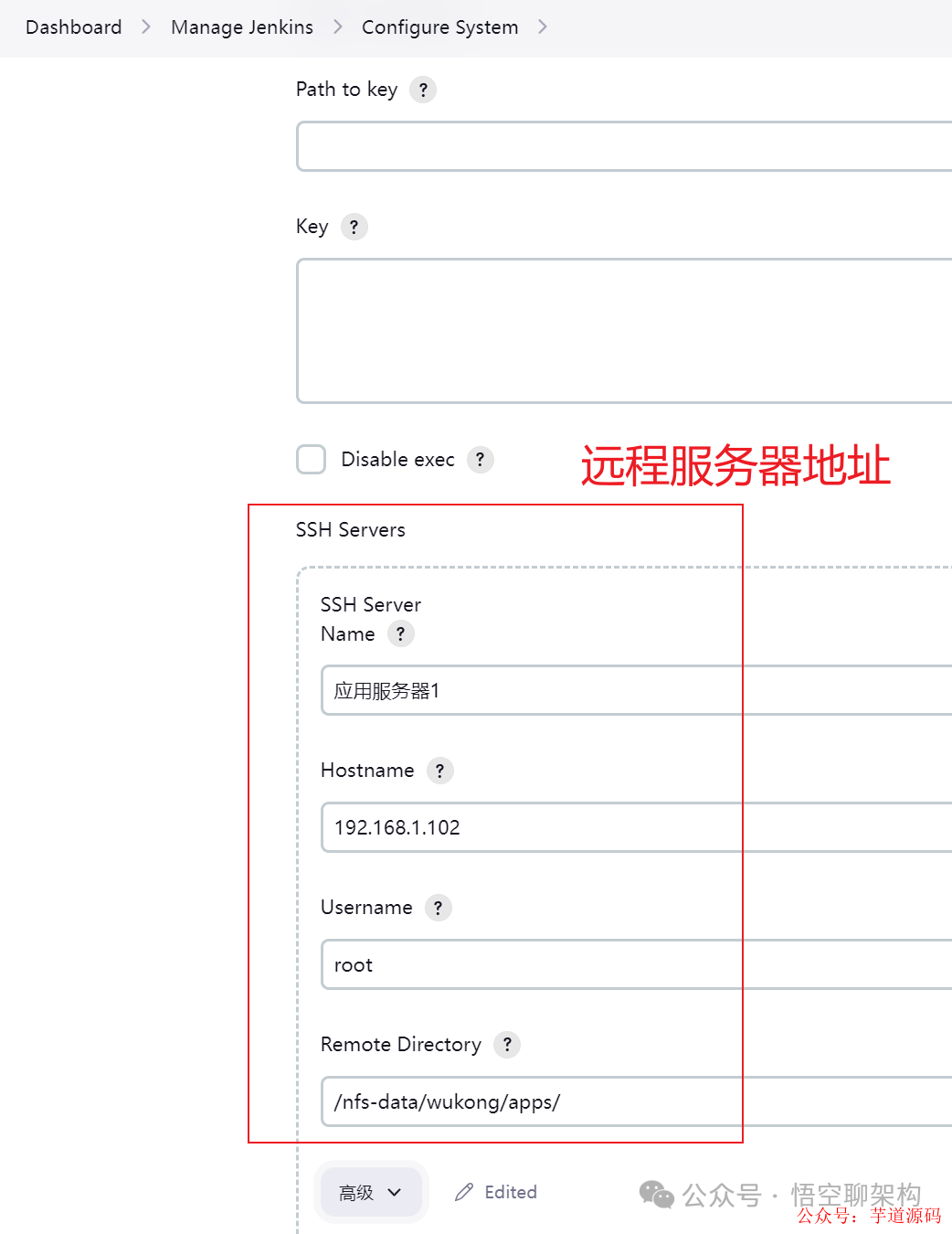Open help for Username field

(x=439, y=908)
